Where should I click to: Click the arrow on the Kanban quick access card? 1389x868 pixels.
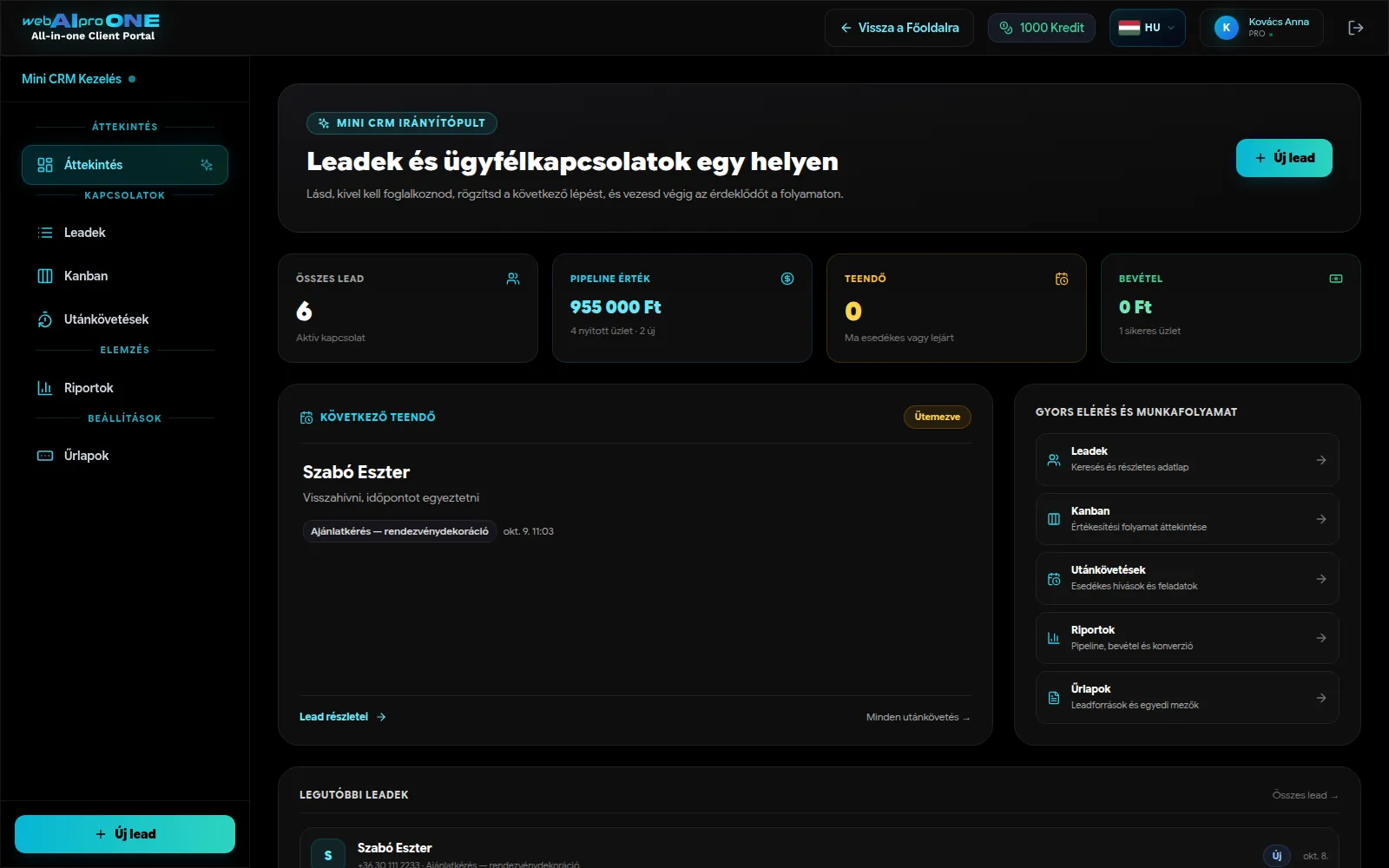tap(1321, 519)
